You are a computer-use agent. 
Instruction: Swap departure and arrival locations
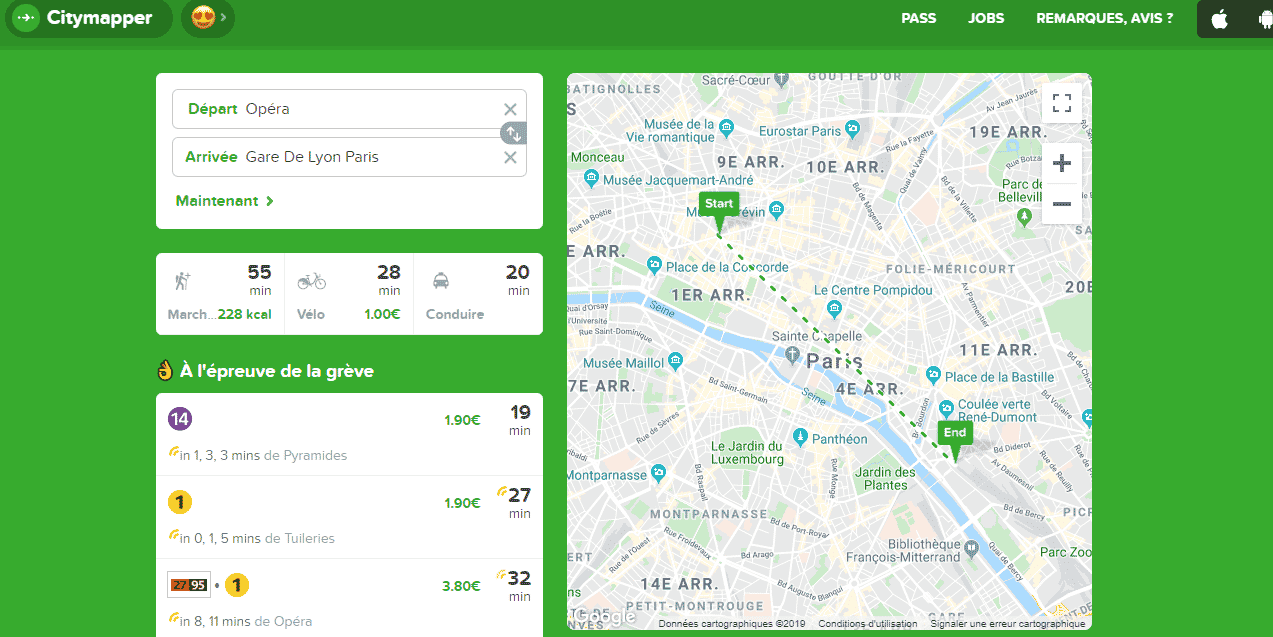513,133
